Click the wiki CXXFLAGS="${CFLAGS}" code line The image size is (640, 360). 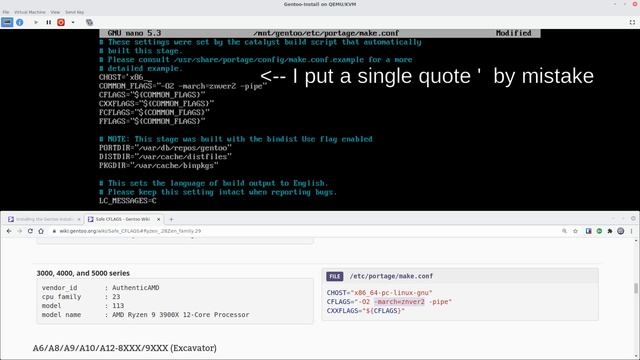(366, 311)
